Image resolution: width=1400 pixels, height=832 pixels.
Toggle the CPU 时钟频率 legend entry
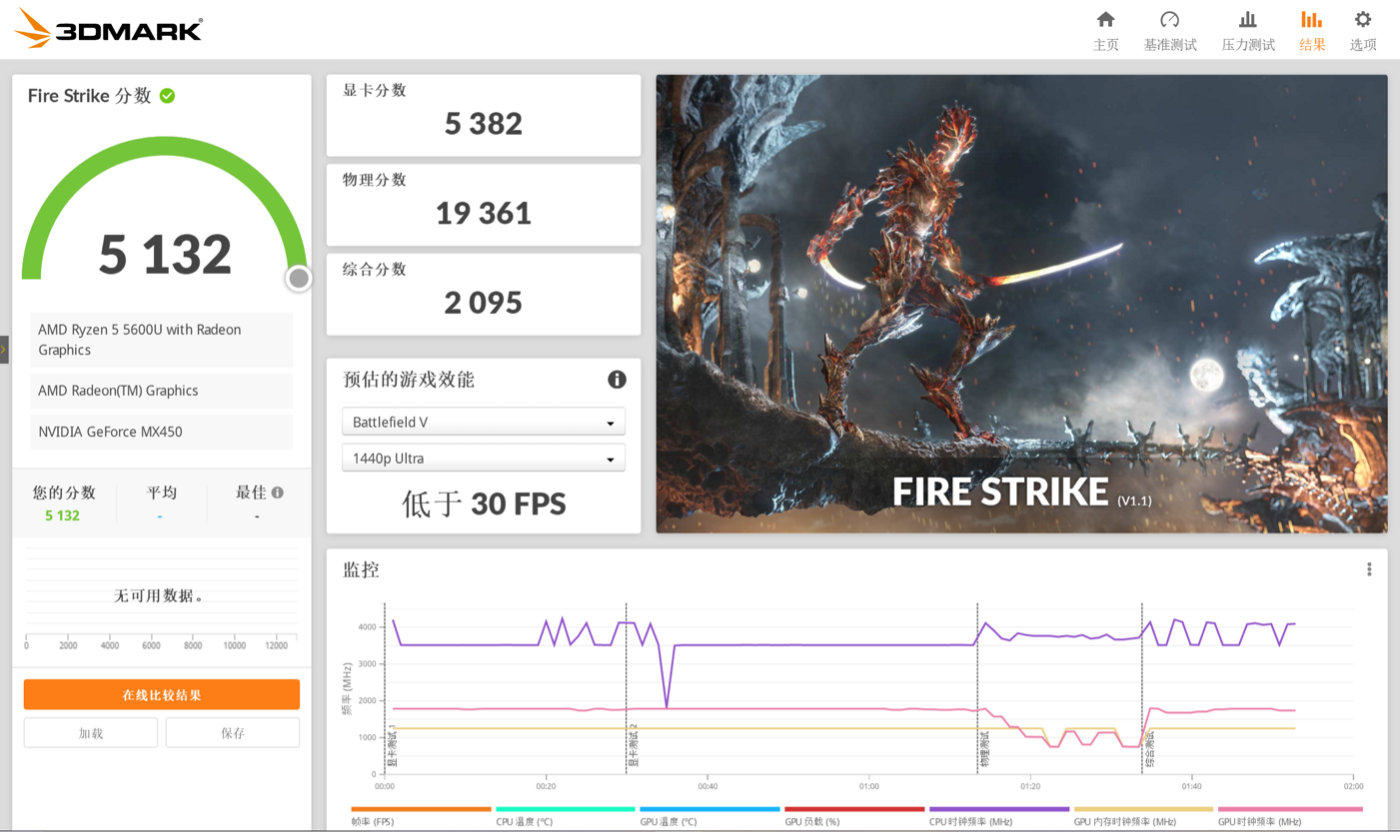click(x=999, y=816)
